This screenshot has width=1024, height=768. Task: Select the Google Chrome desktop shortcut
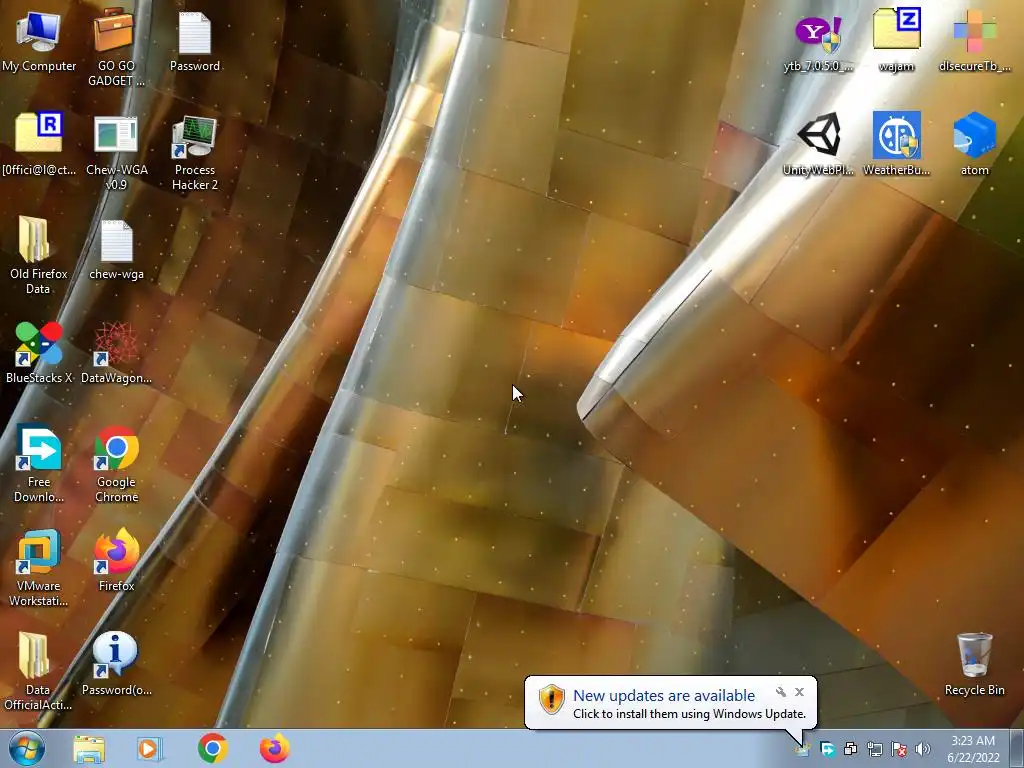(116, 464)
